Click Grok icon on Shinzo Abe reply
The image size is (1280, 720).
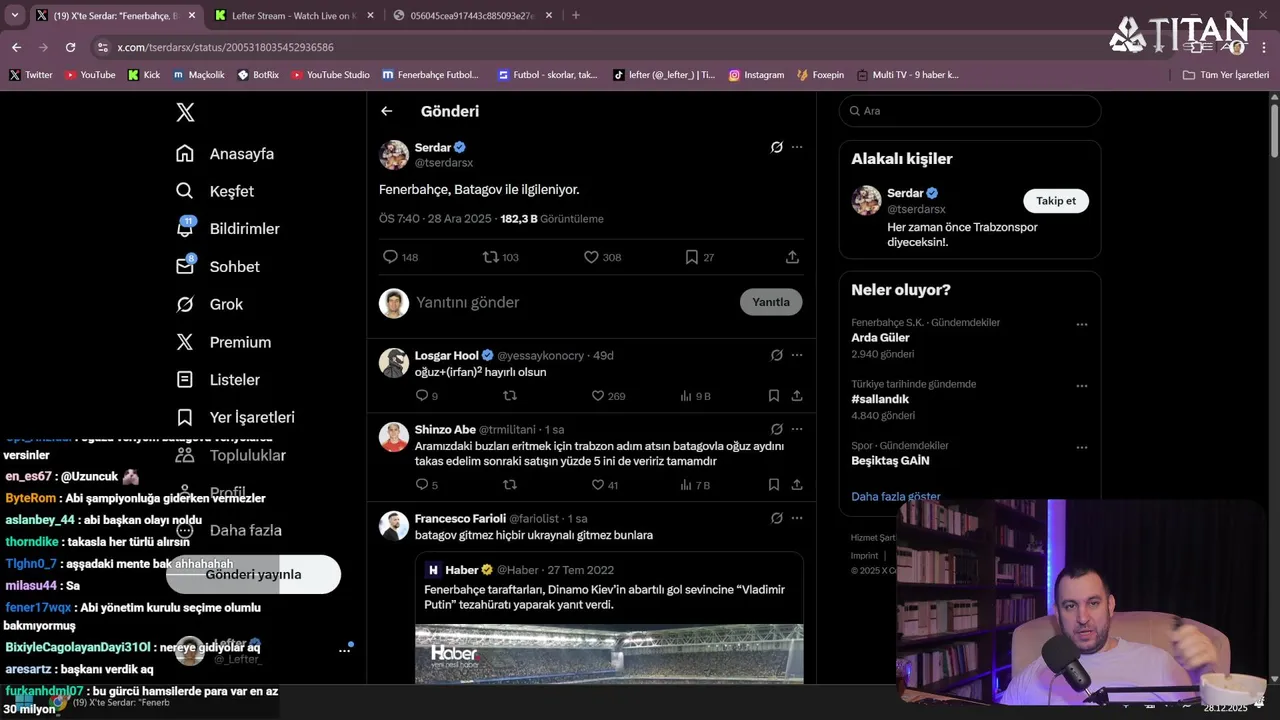pos(776,429)
